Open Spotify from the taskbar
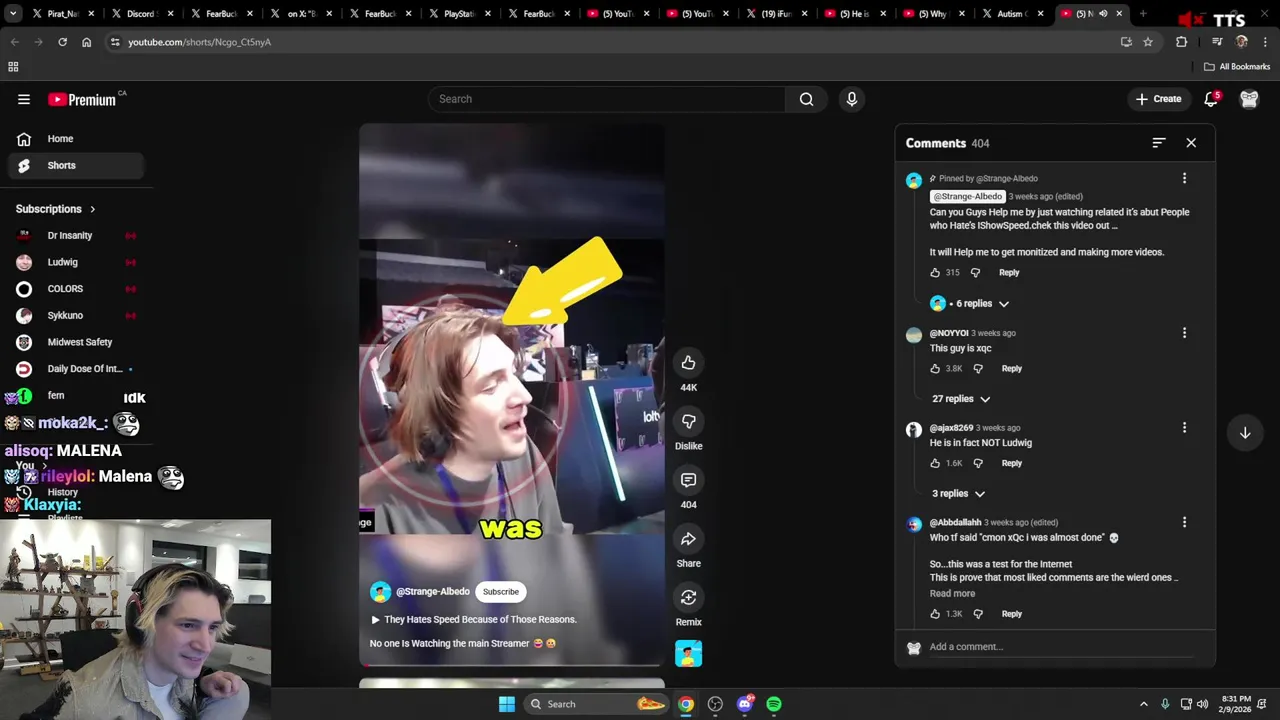The image size is (1280, 720). (774, 704)
